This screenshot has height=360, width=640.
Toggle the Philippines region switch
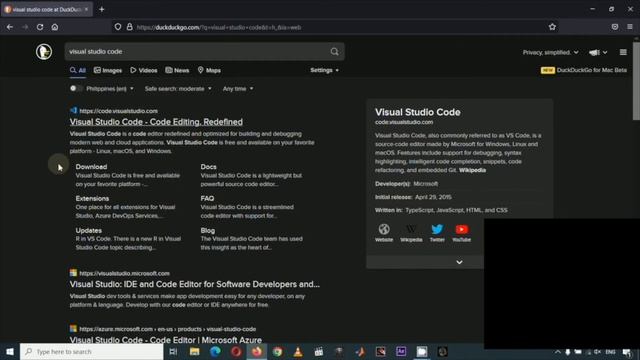[75, 89]
